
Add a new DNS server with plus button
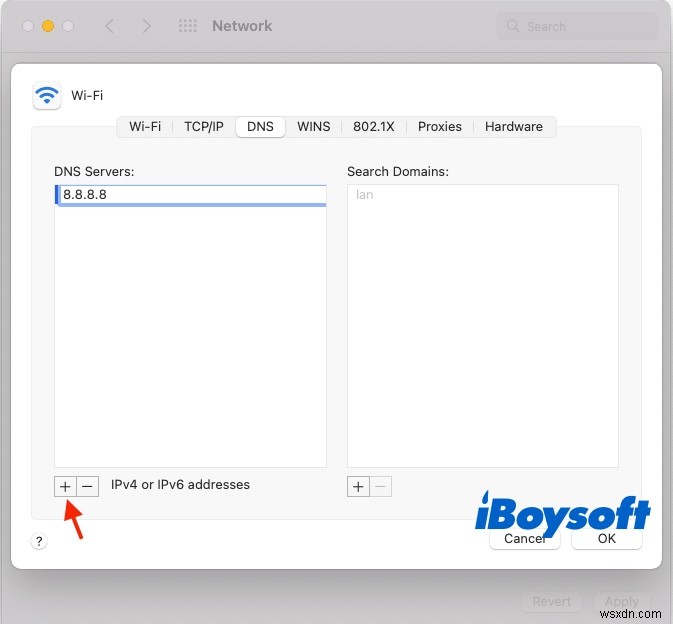(x=65, y=486)
